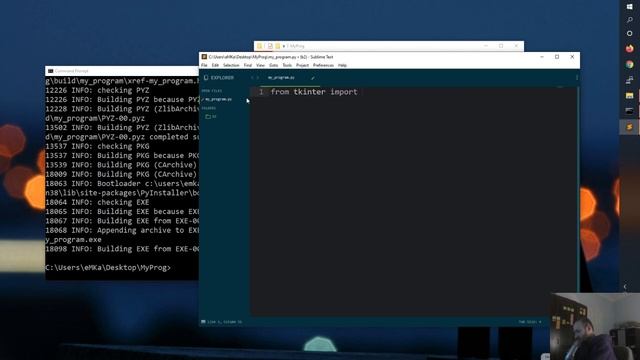640x360 pixels.
Task: Expand the folder in Sublime sidebar
Action: pos(211,117)
